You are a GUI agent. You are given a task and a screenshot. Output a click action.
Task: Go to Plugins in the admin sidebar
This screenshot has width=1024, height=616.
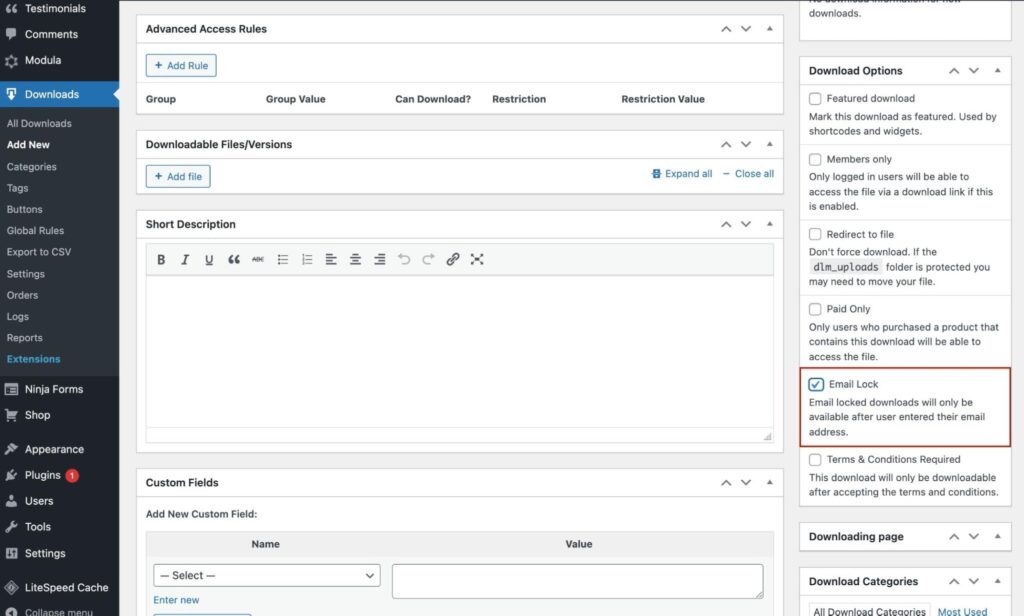point(43,475)
